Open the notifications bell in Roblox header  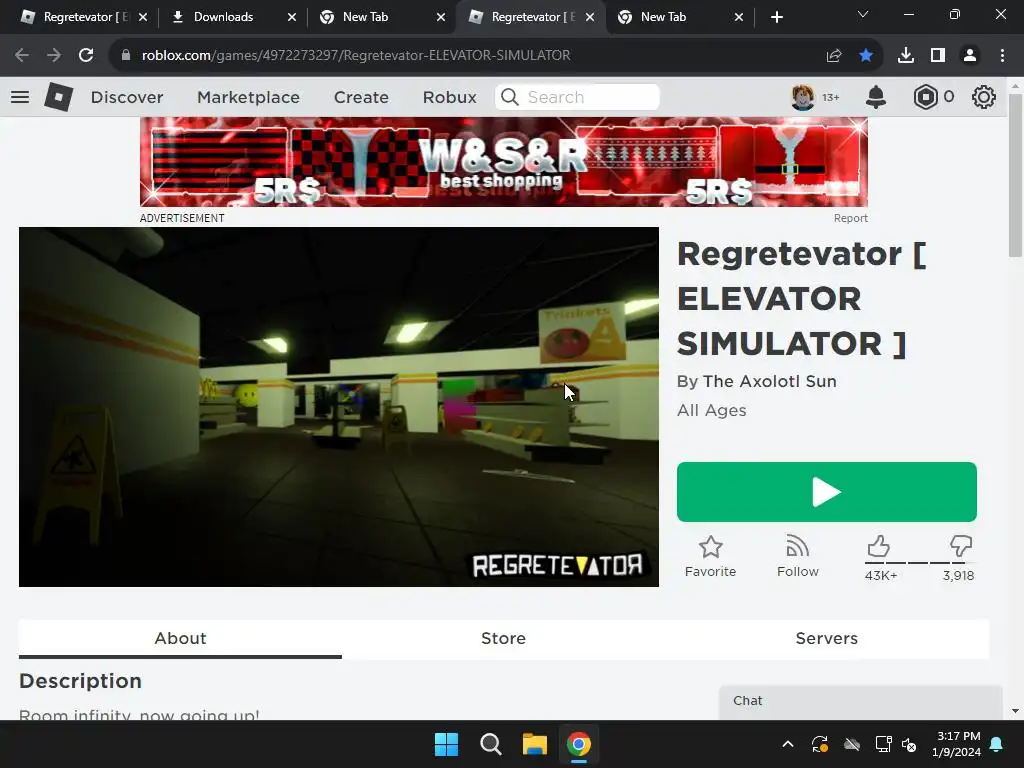tap(876, 97)
